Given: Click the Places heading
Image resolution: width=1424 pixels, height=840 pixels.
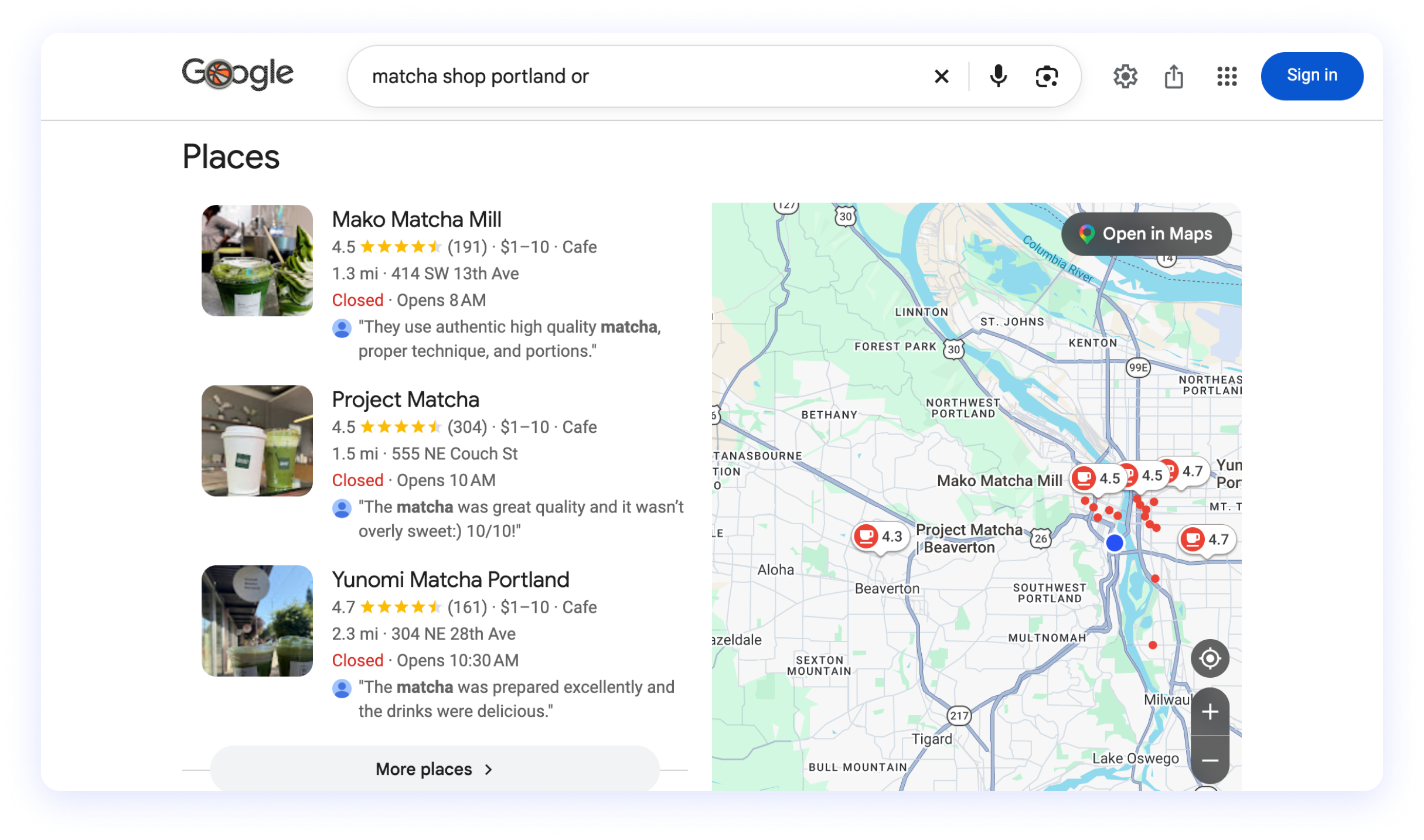Looking at the screenshot, I should (x=231, y=157).
